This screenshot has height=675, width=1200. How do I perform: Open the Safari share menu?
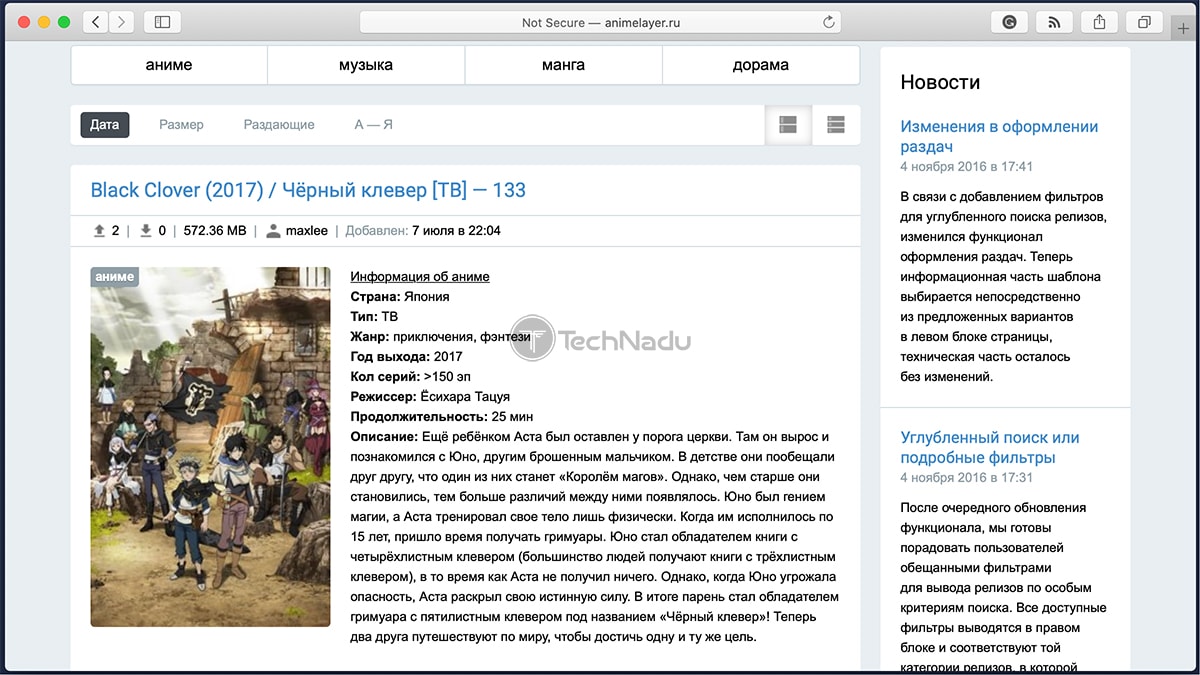pos(1099,22)
